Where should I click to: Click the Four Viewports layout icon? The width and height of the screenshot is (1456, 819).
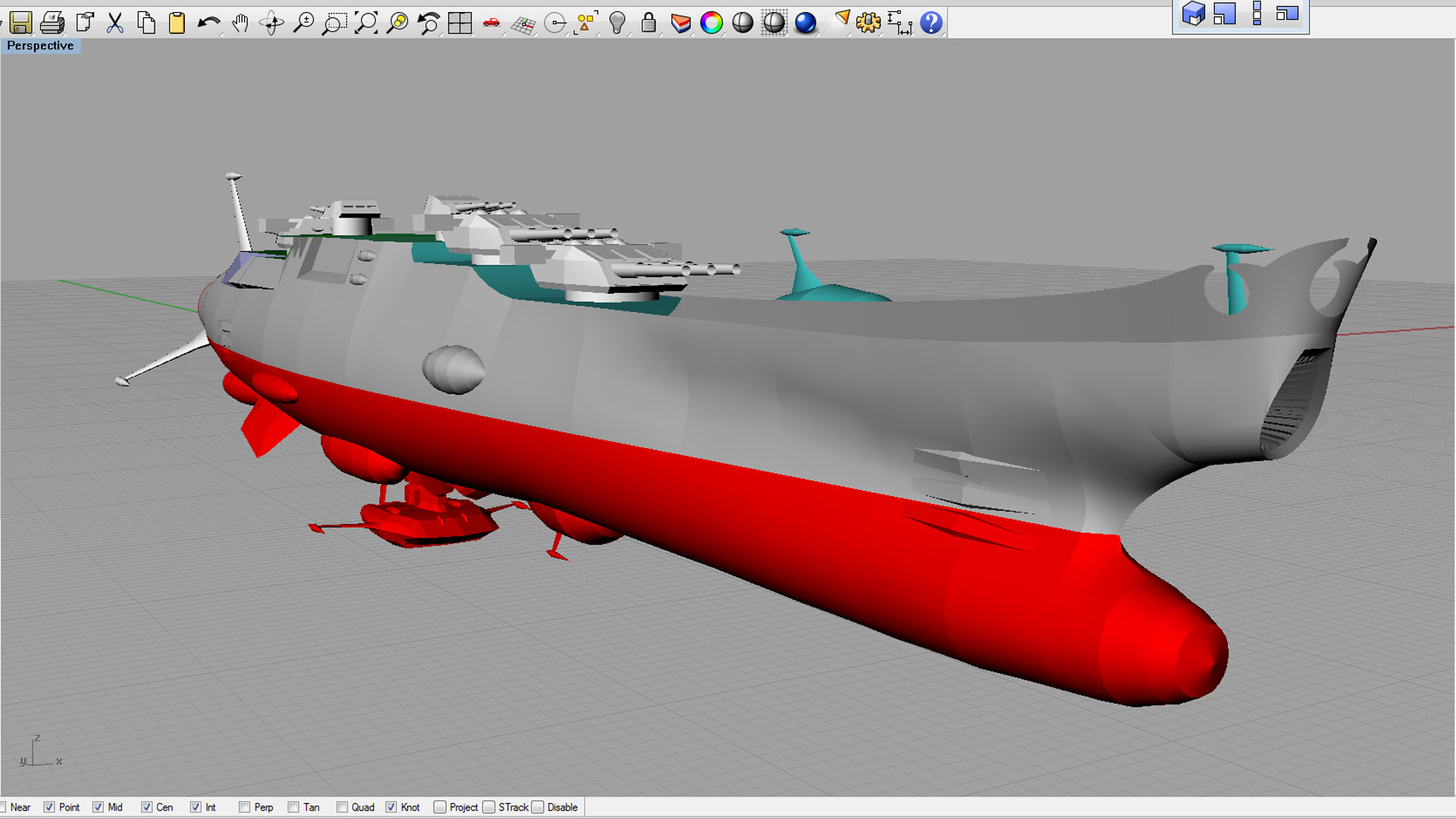[460, 23]
